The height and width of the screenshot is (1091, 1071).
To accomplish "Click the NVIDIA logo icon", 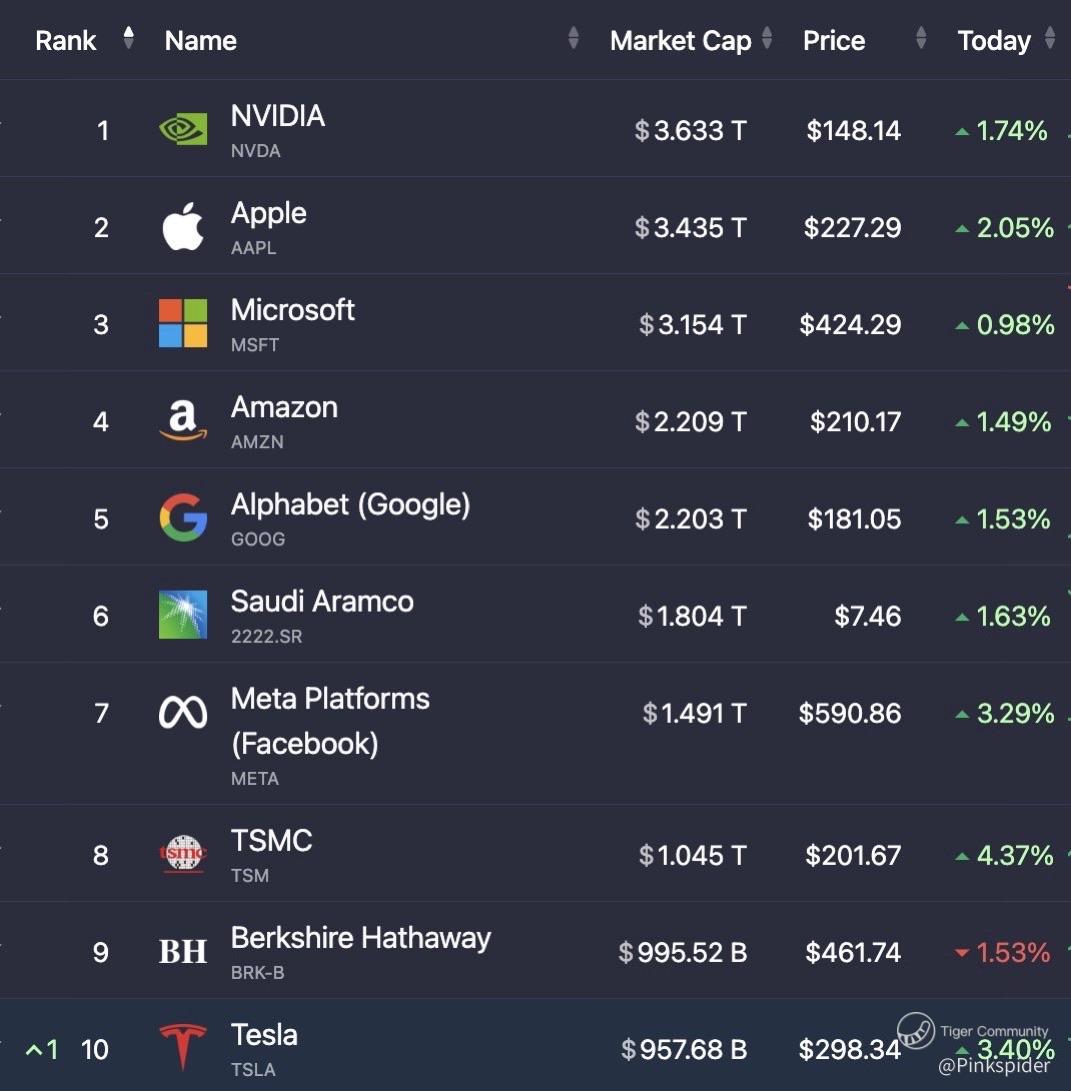I will (x=183, y=129).
